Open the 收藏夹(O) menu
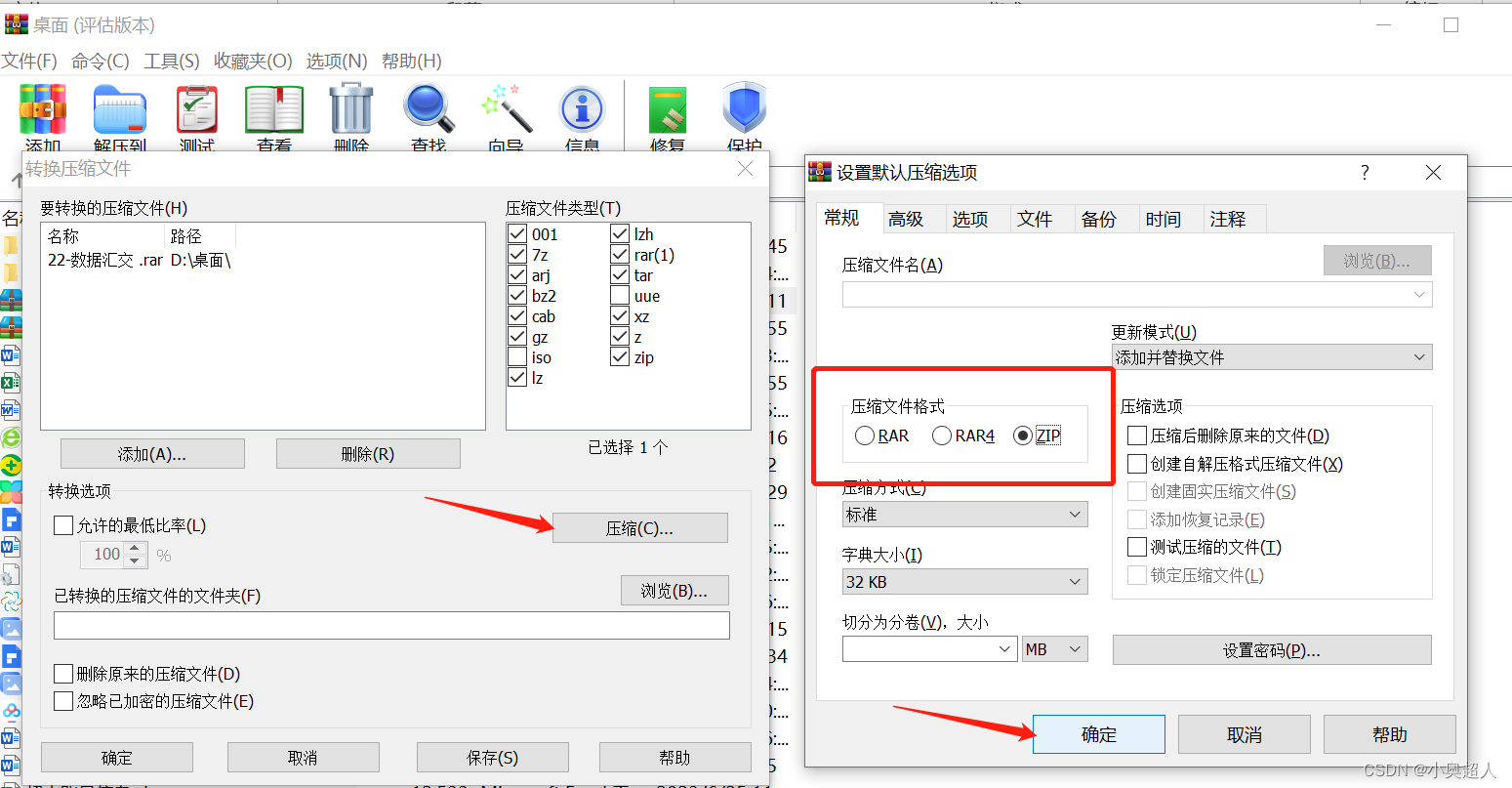 point(253,61)
